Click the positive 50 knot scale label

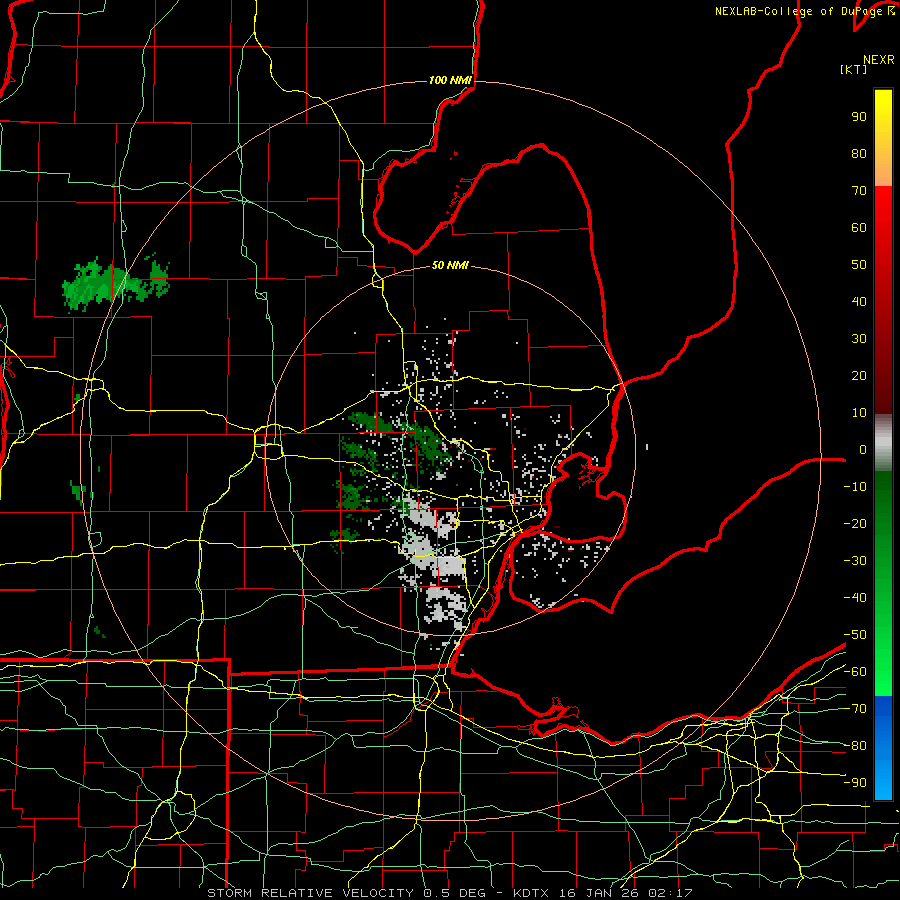[x=859, y=265]
